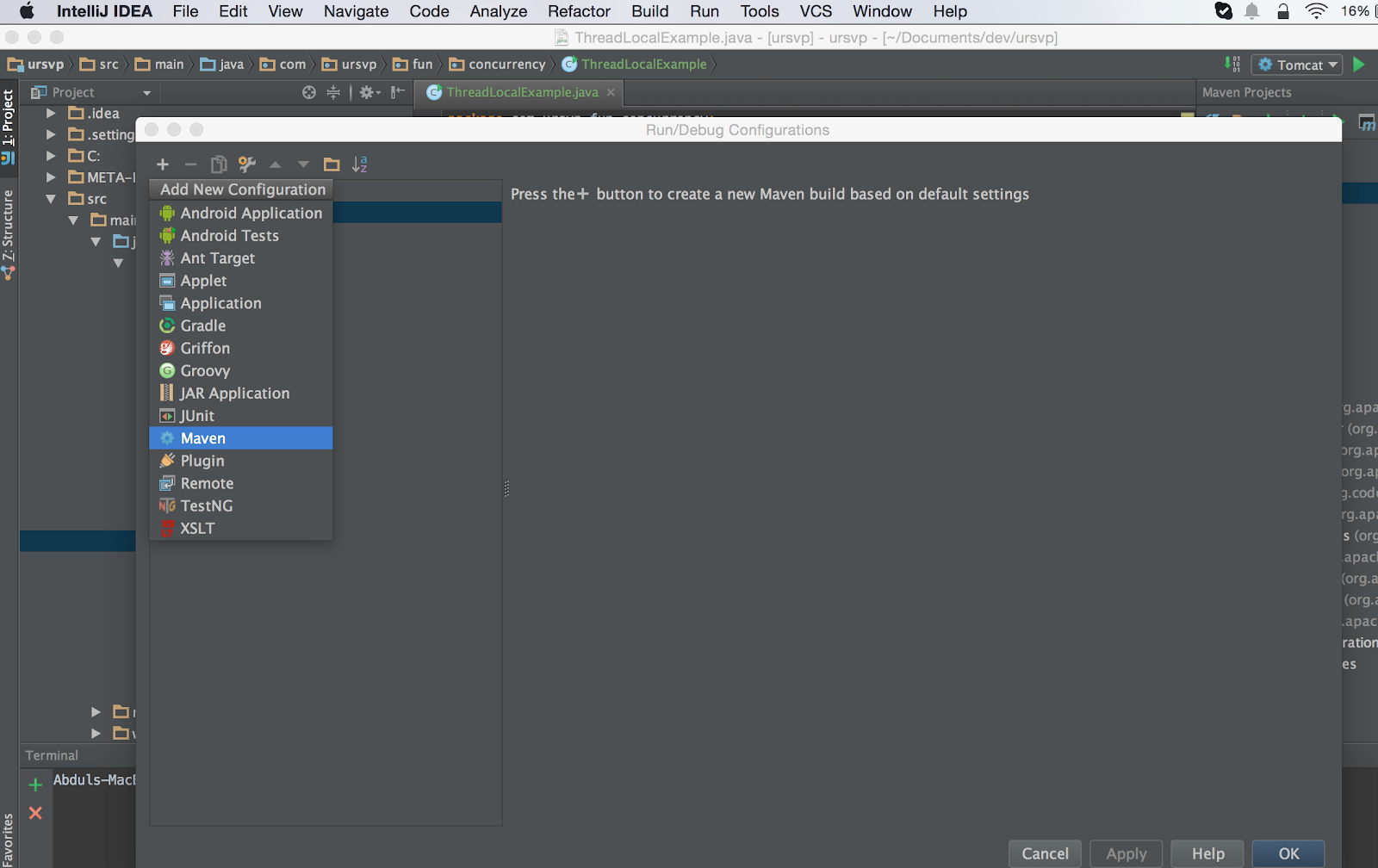Pick TestNG from the list
Viewport: 1378px width, 868px height.
(241, 505)
